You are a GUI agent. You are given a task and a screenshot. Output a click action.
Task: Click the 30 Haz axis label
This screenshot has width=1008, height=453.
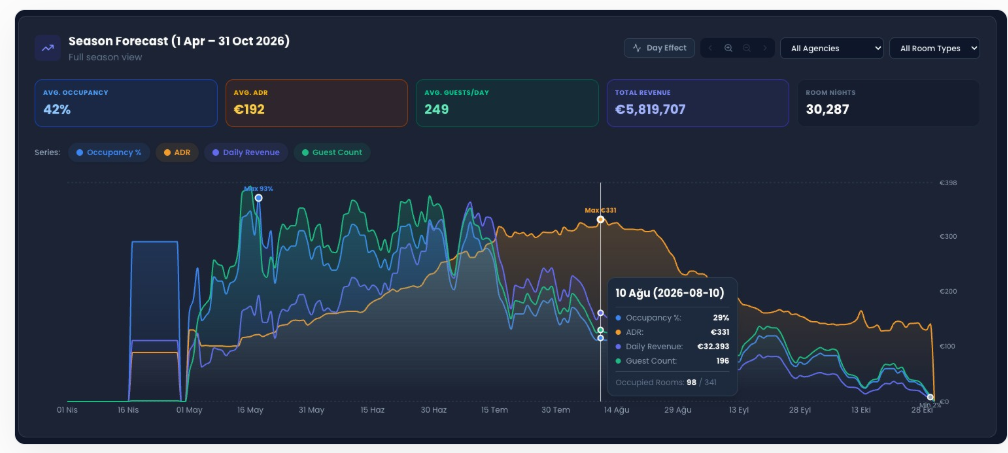[x=434, y=410]
